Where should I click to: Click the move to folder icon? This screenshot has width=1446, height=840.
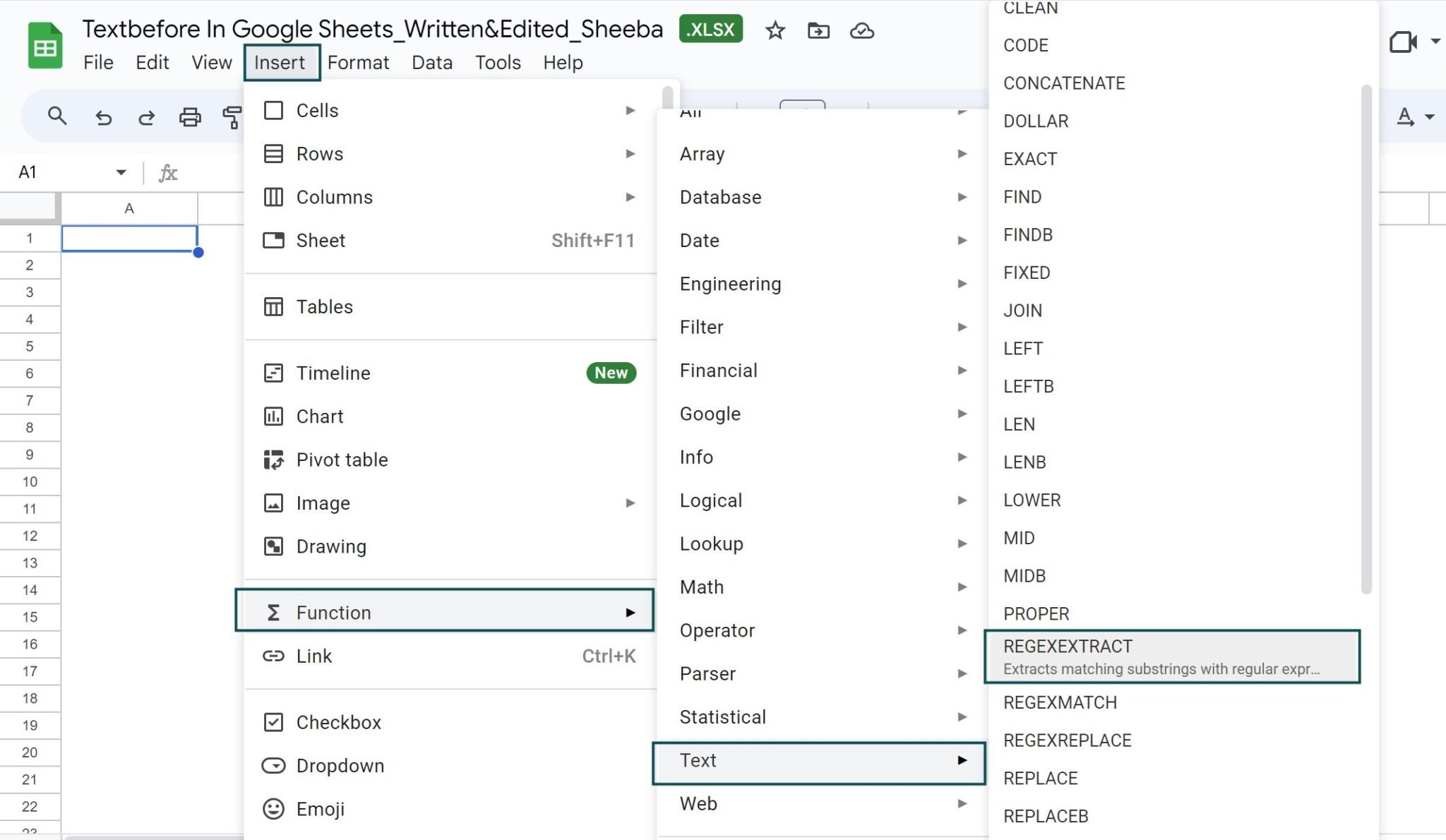(x=818, y=30)
